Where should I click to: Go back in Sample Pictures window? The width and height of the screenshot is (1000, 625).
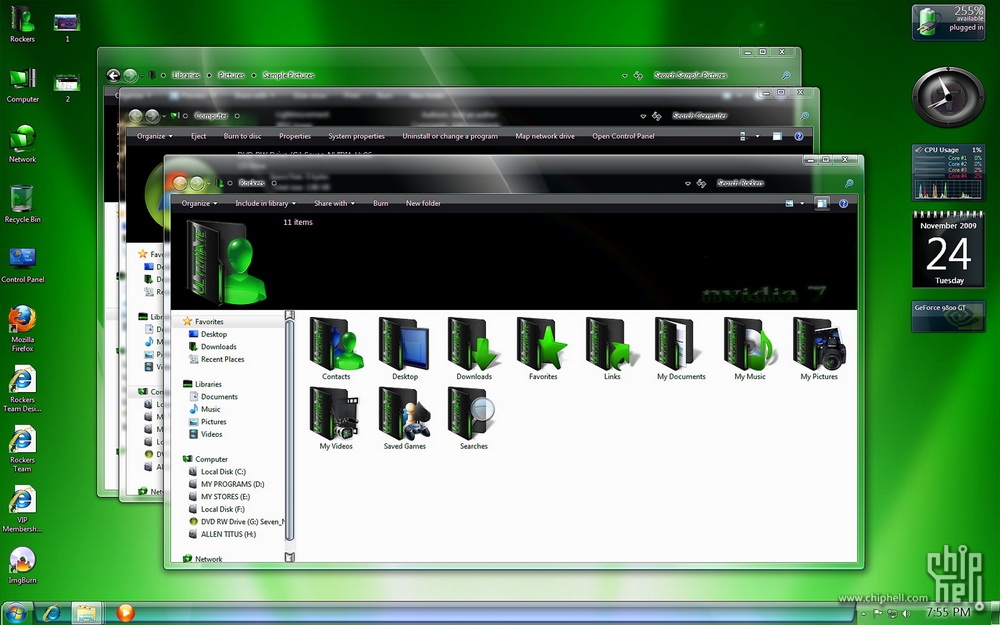(x=114, y=76)
